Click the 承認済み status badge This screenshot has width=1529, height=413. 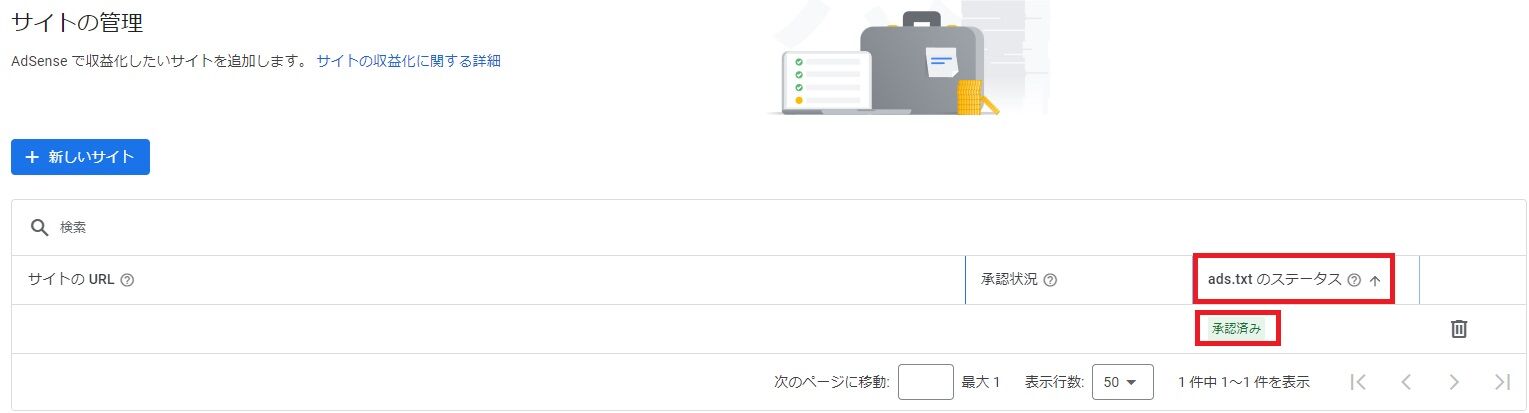click(x=1237, y=328)
